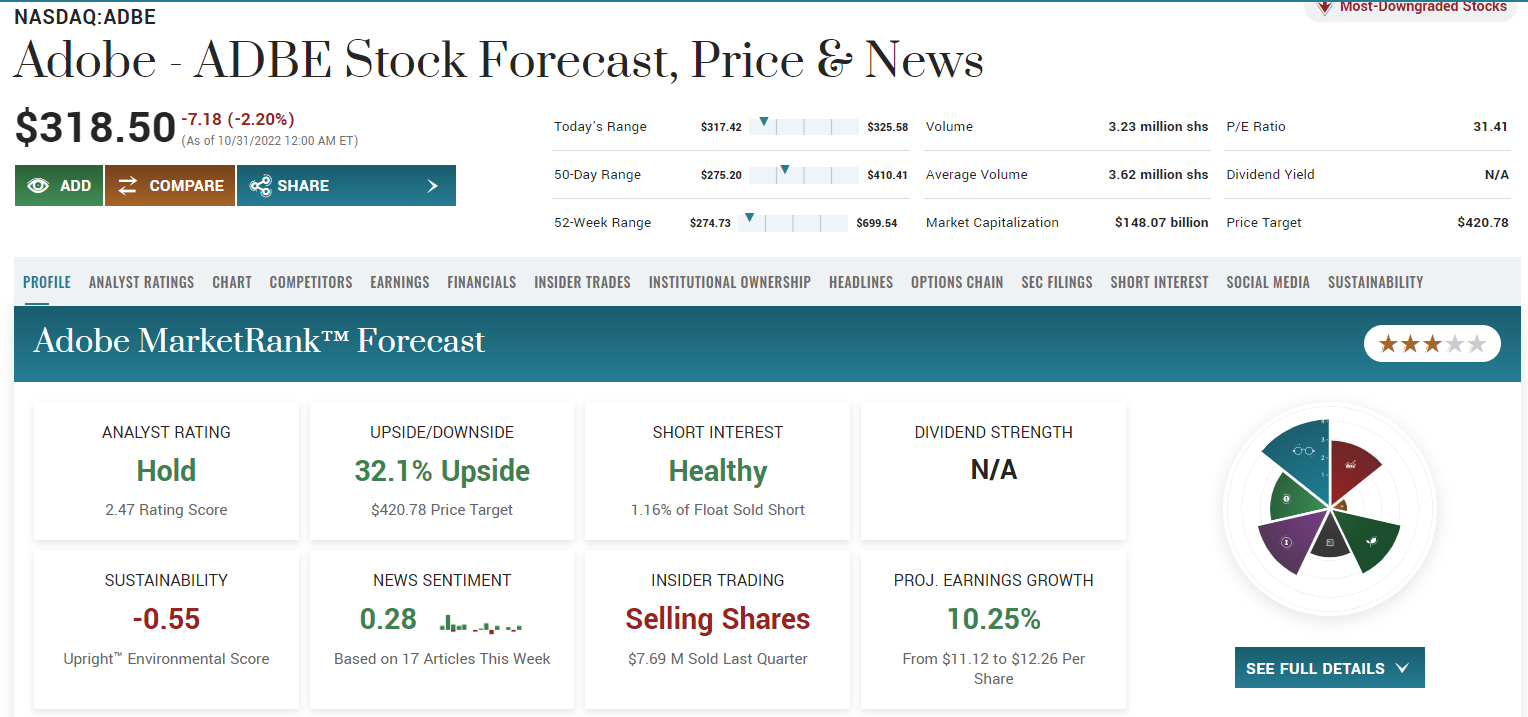Click Based on 17 Articles This Week text
Viewport: 1528px width, 717px height.
coord(442,659)
